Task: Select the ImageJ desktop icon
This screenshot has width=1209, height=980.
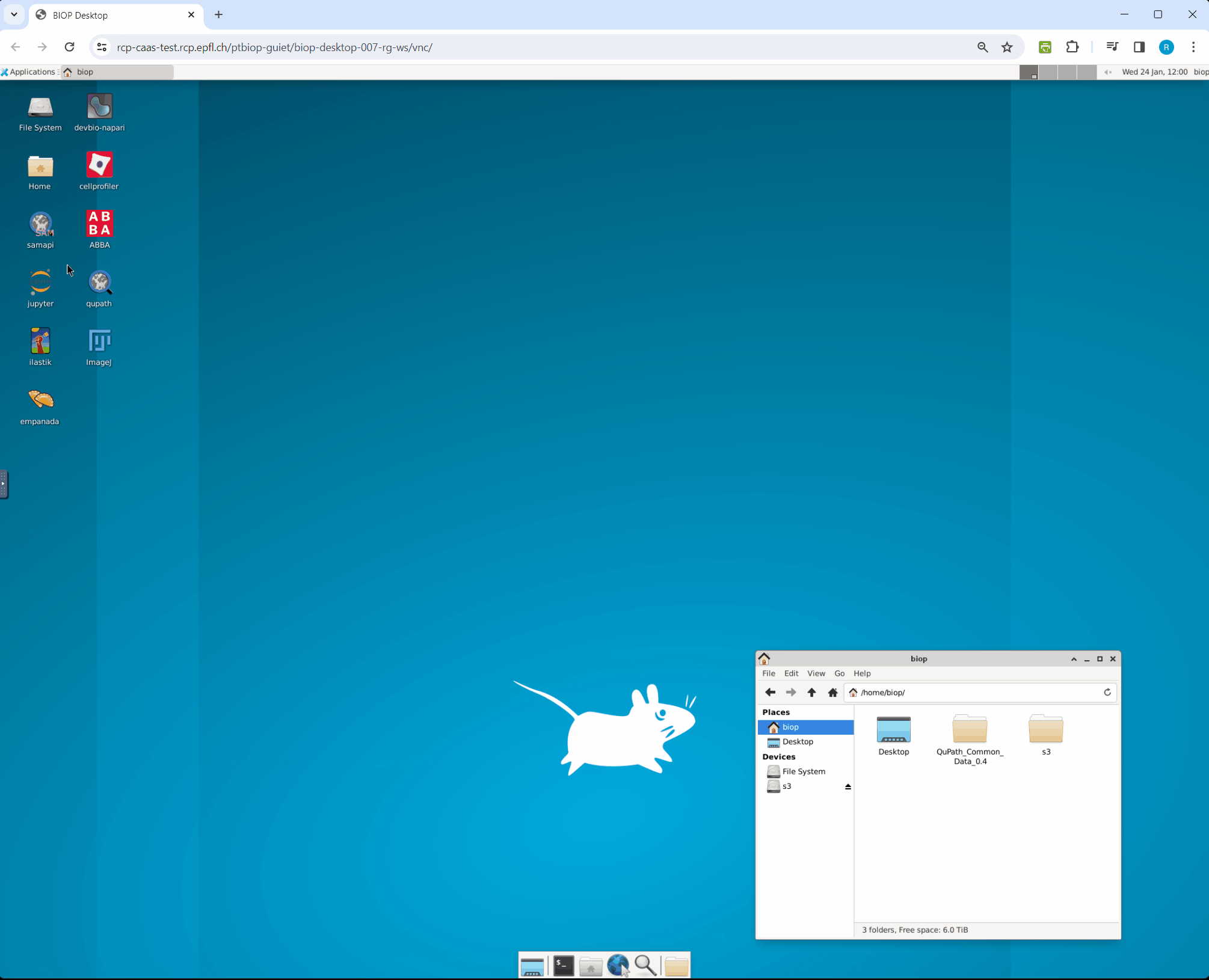Action: pyautogui.click(x=99, y=341)
